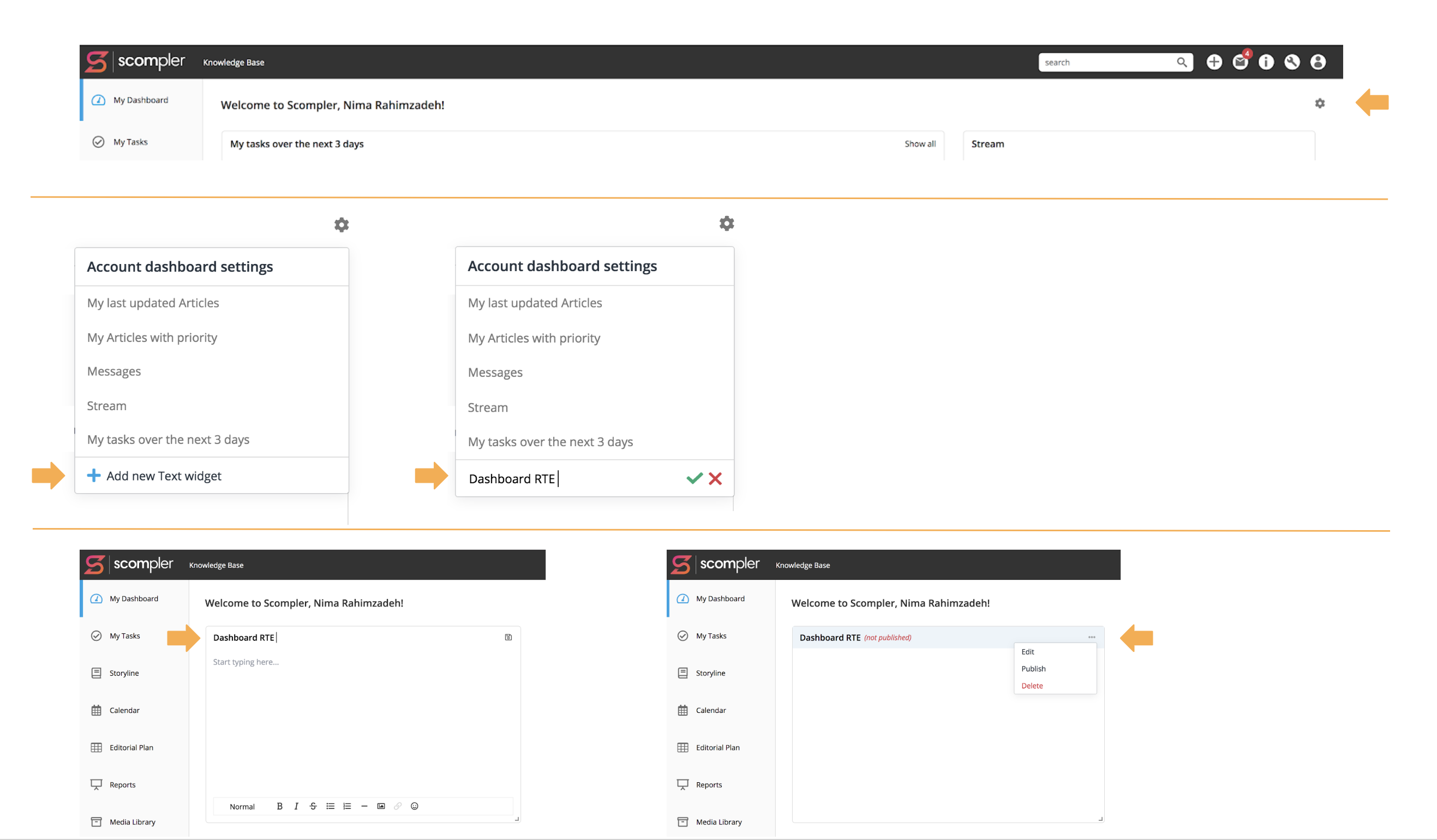Click the plus create icon in header
The width and height of the screenshot is (1437, 840).
[x=1213, y=62]
